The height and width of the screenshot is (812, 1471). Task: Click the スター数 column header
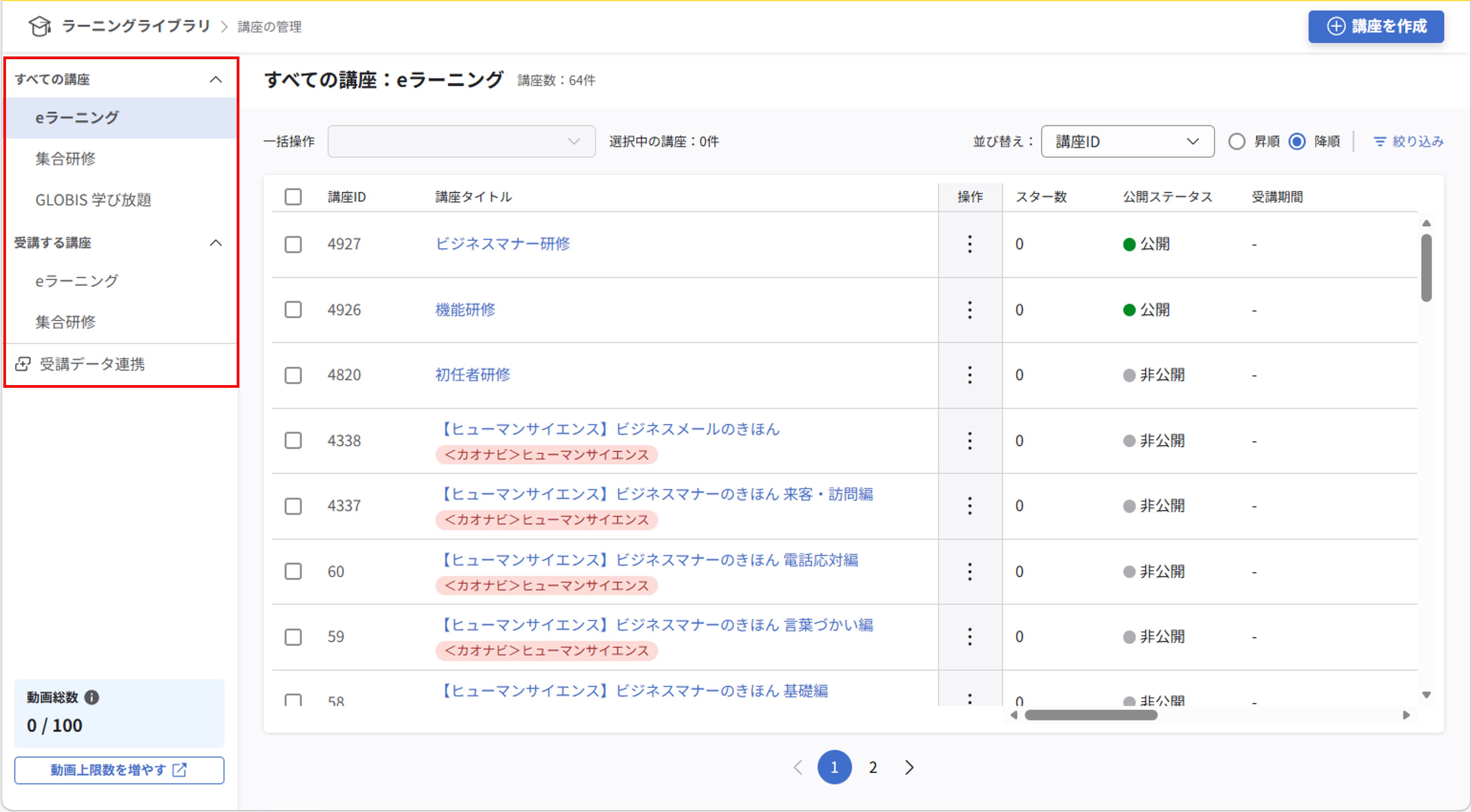1041,197
